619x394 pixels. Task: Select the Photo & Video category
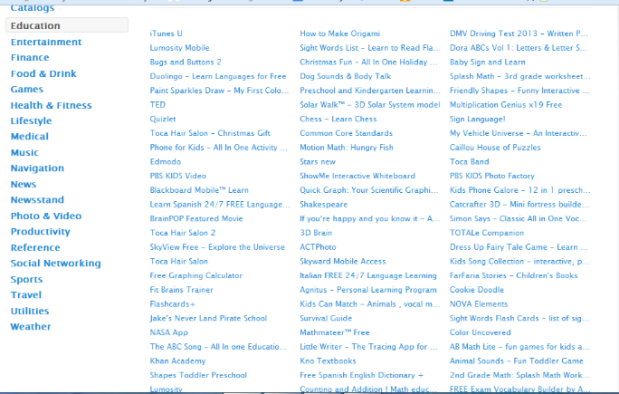[46, 216]
